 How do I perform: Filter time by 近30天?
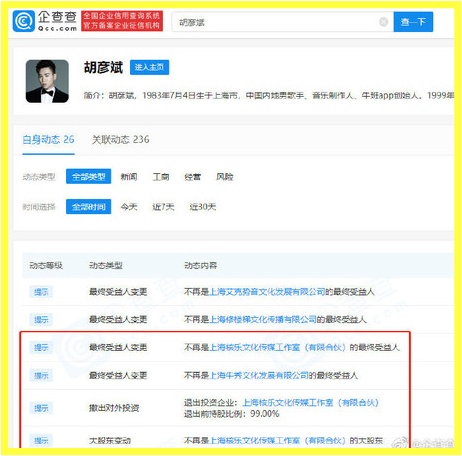(x=203, y=207)
